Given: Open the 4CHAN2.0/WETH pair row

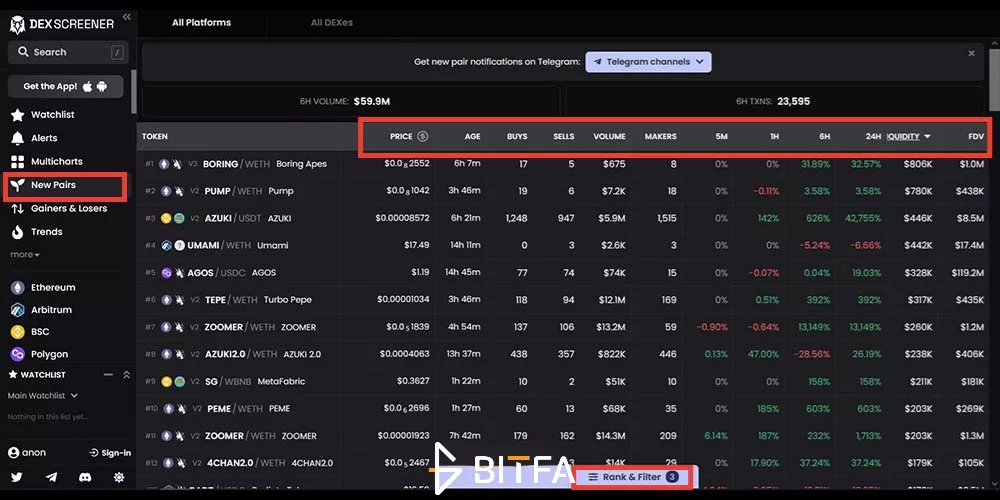Looking at the screenshot, I should (563, 463).
